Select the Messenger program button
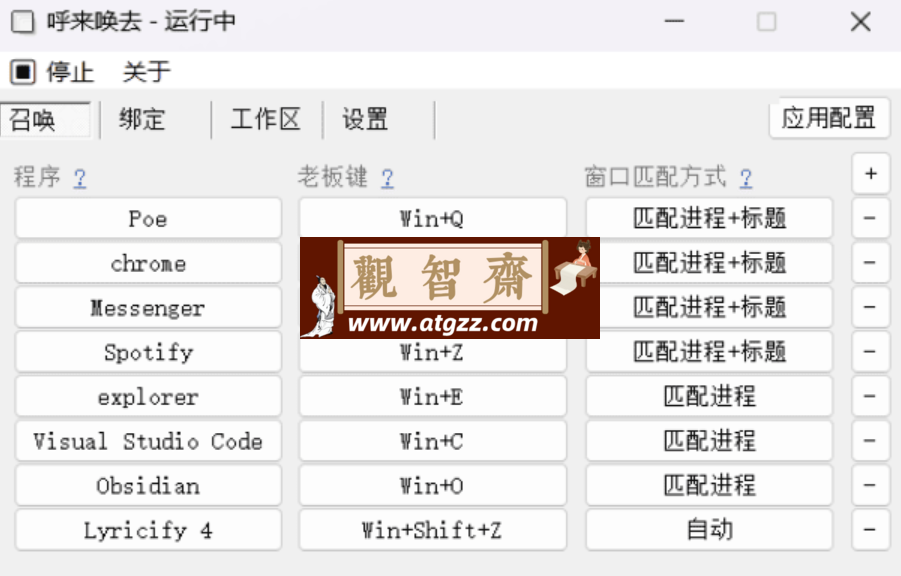Image resolution: width=901 pixels, height=576 pixels. pos(148,308)
